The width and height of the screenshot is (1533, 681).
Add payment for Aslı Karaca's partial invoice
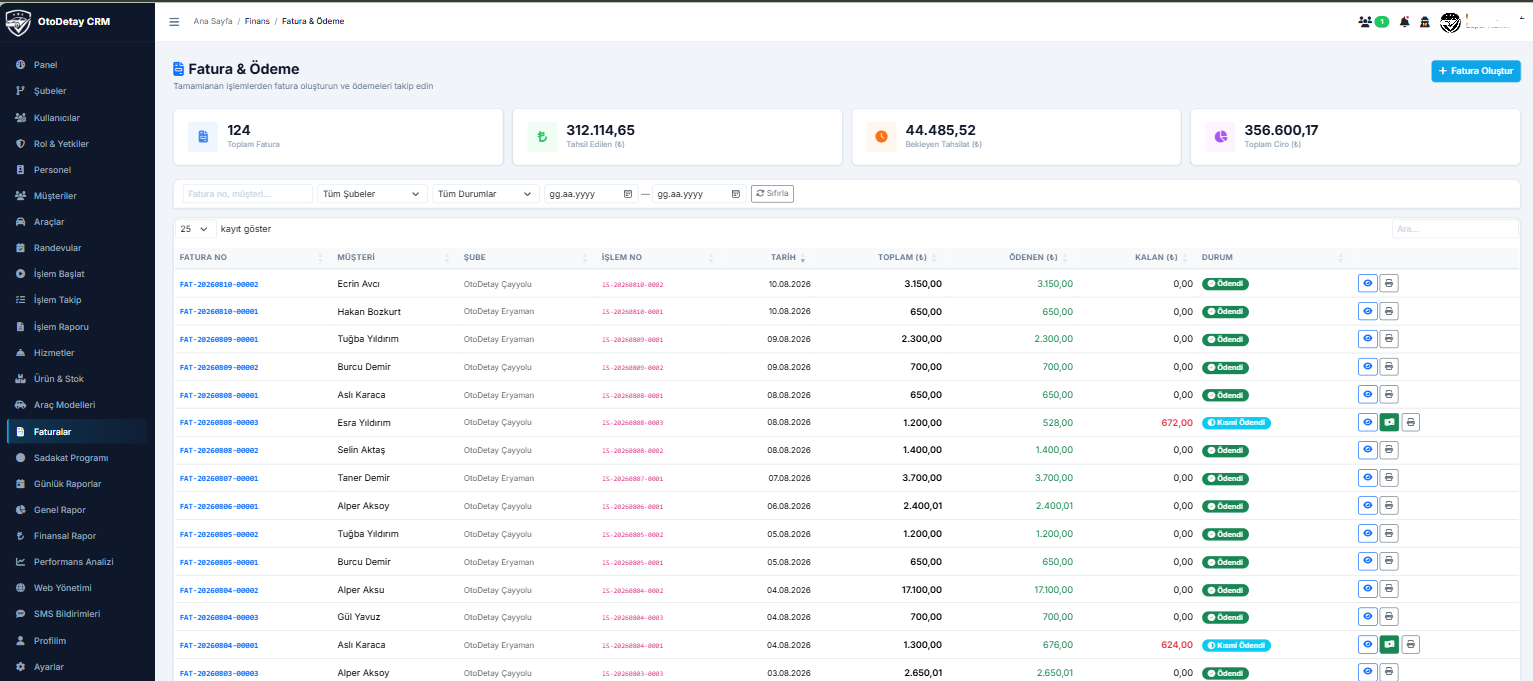[x=1389, y=645]
